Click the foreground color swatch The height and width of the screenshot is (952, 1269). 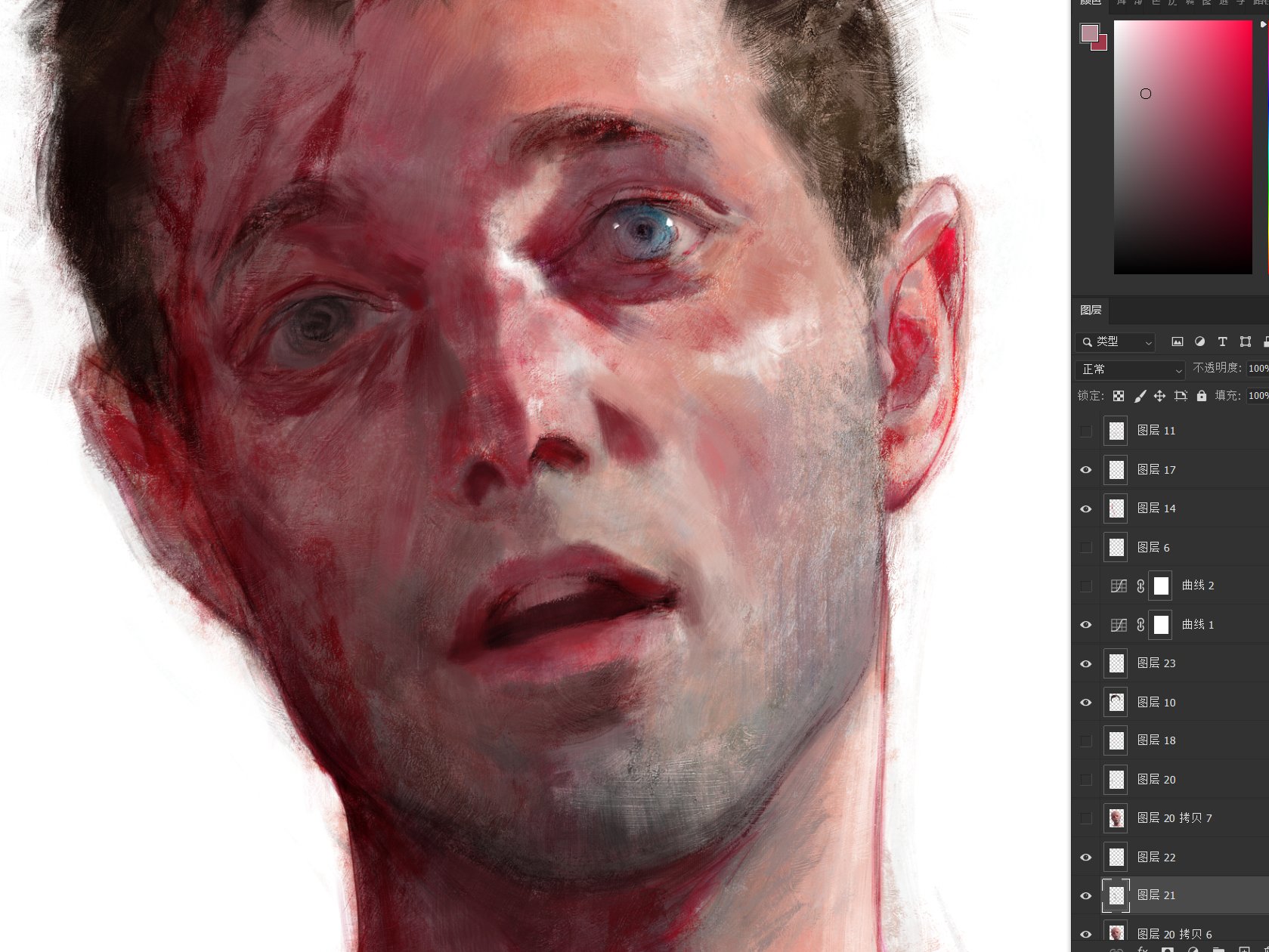[x=1089, y=33]
